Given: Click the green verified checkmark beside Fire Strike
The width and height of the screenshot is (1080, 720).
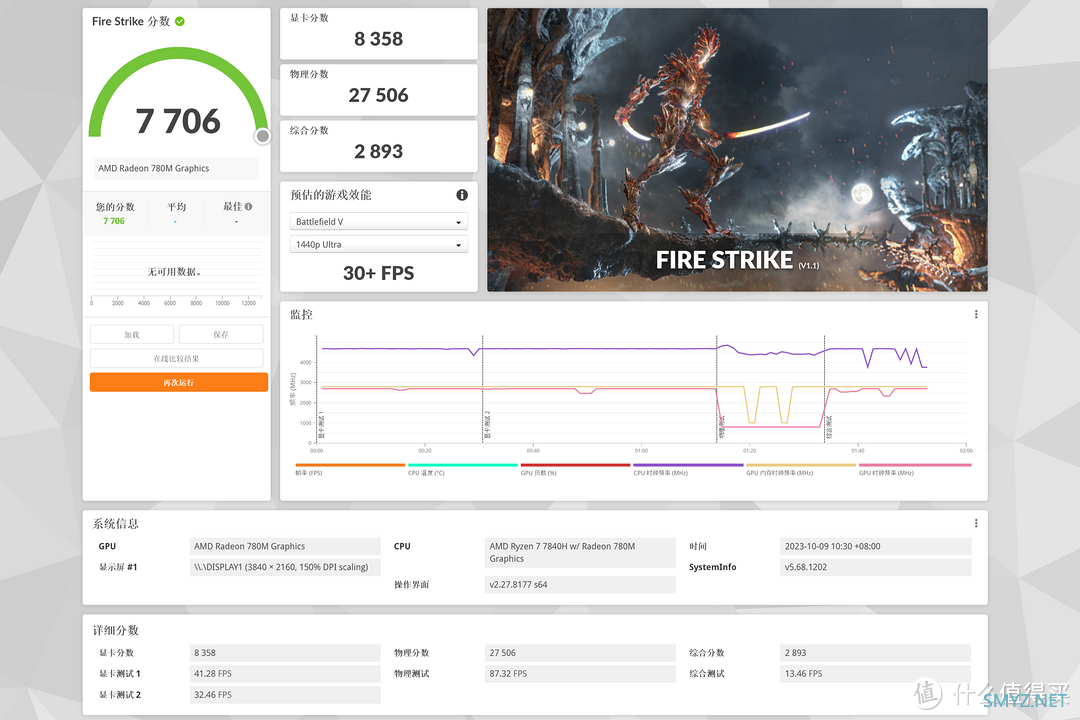Looking at the screenshot, I should pos(180,21).
